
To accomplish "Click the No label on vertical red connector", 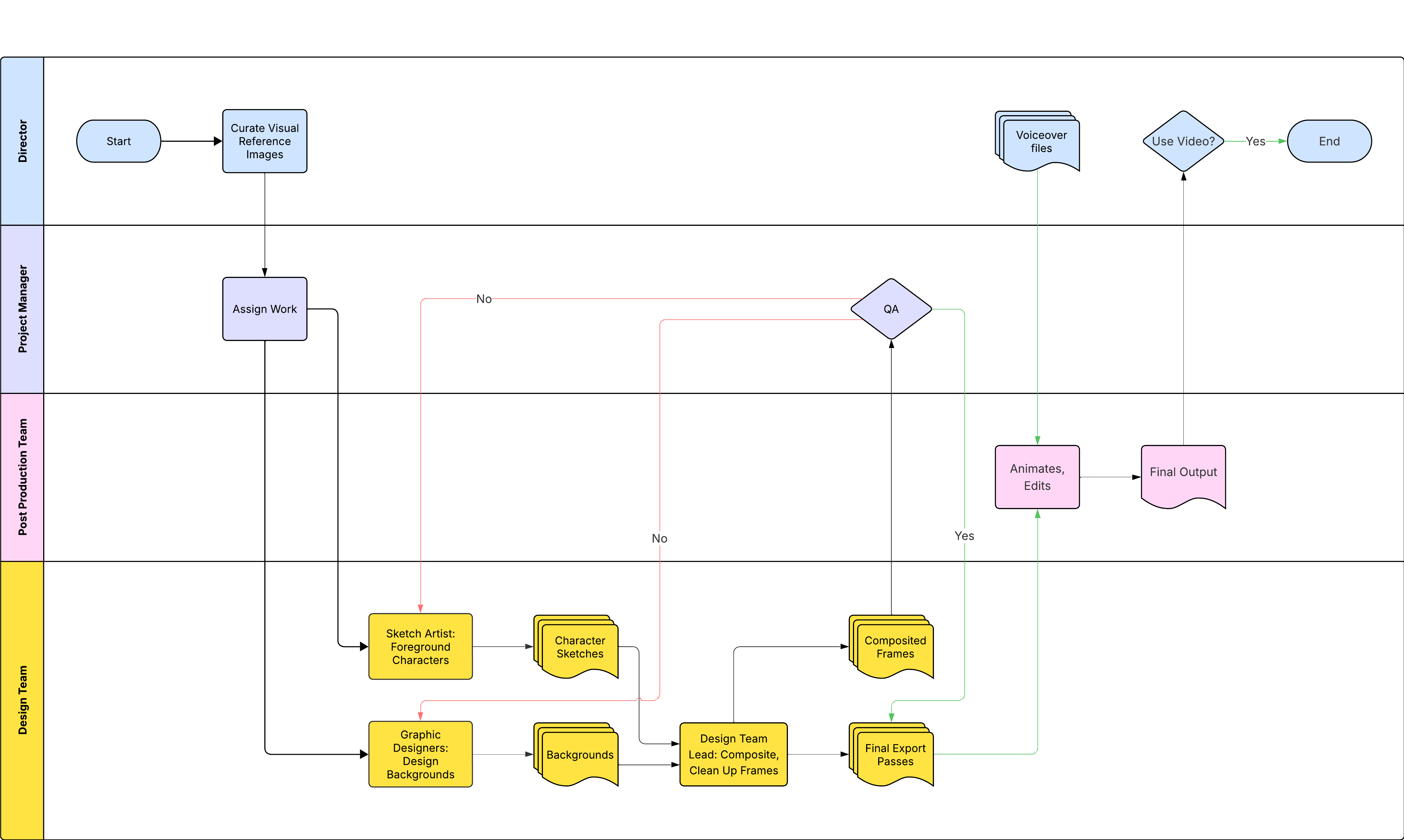I will (x=659, y=538).
